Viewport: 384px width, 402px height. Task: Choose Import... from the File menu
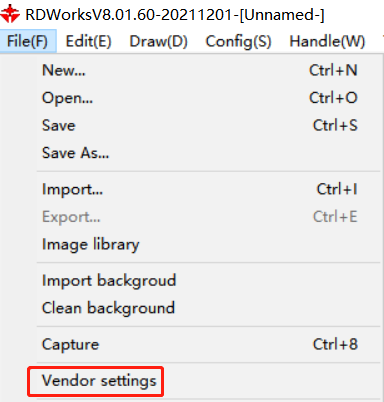pyautogui.click(x=208, y=189)
